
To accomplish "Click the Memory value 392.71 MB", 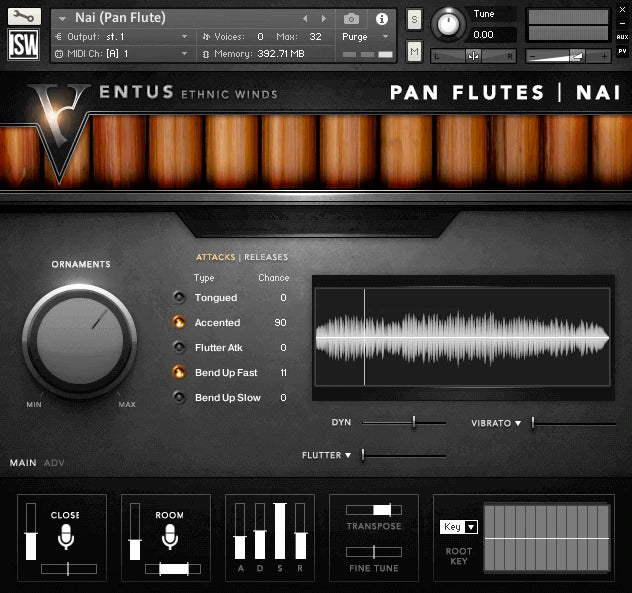I will 281,54.
